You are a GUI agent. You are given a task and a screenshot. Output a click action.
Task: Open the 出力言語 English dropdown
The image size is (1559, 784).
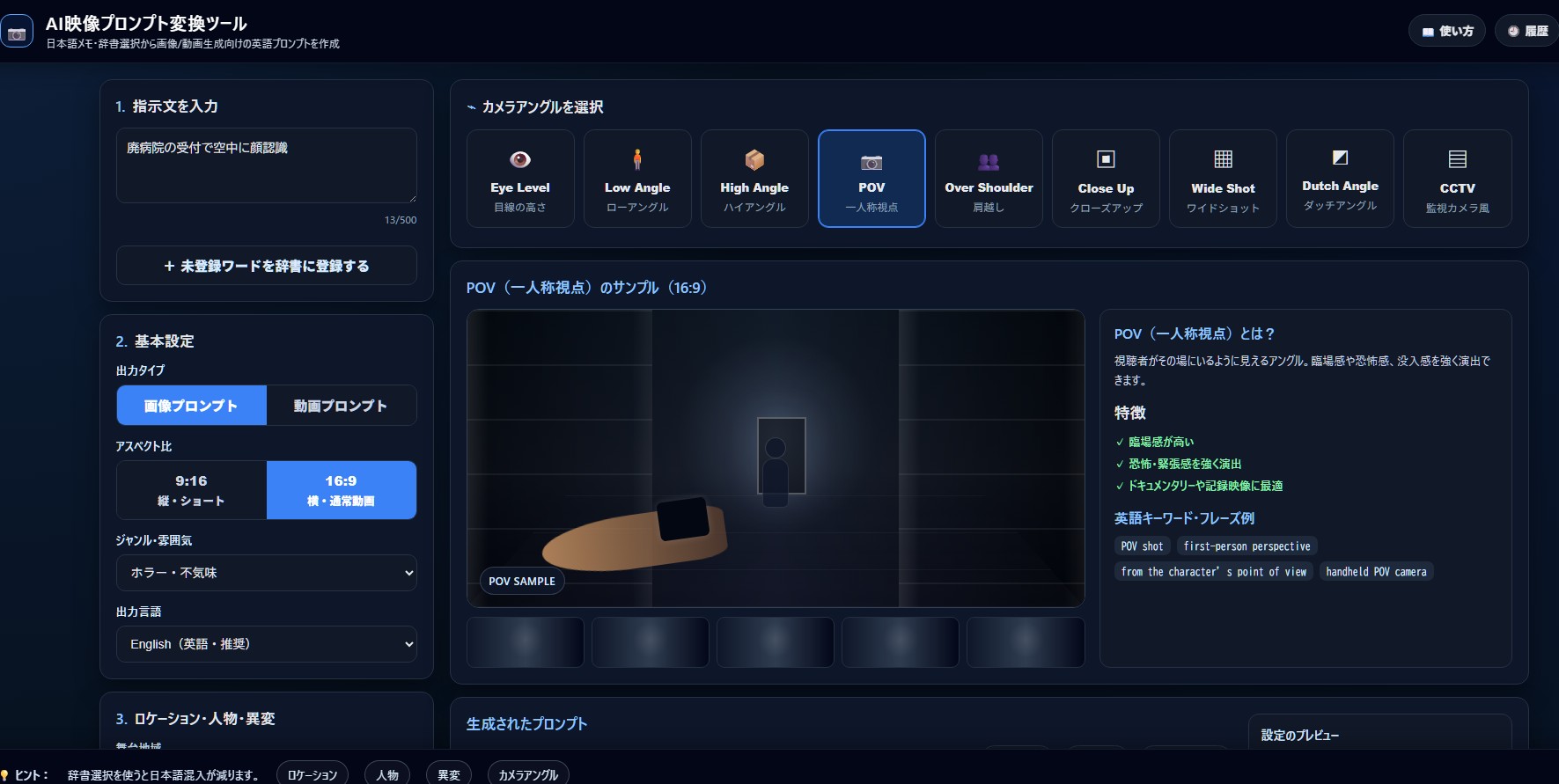coord(267,644)
